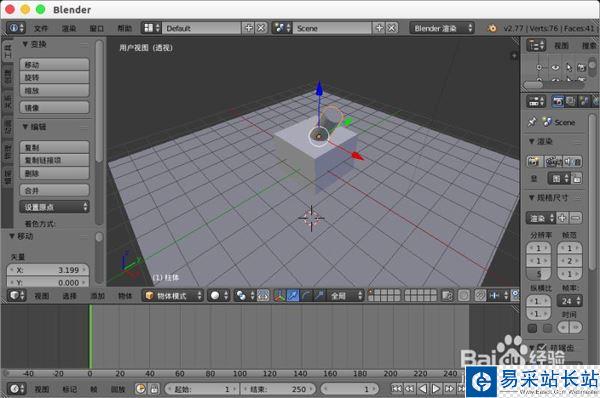This screenshot has height=398, width=600.
Task: Open the 渲染 (Render) menu
Action: (69, 28)
